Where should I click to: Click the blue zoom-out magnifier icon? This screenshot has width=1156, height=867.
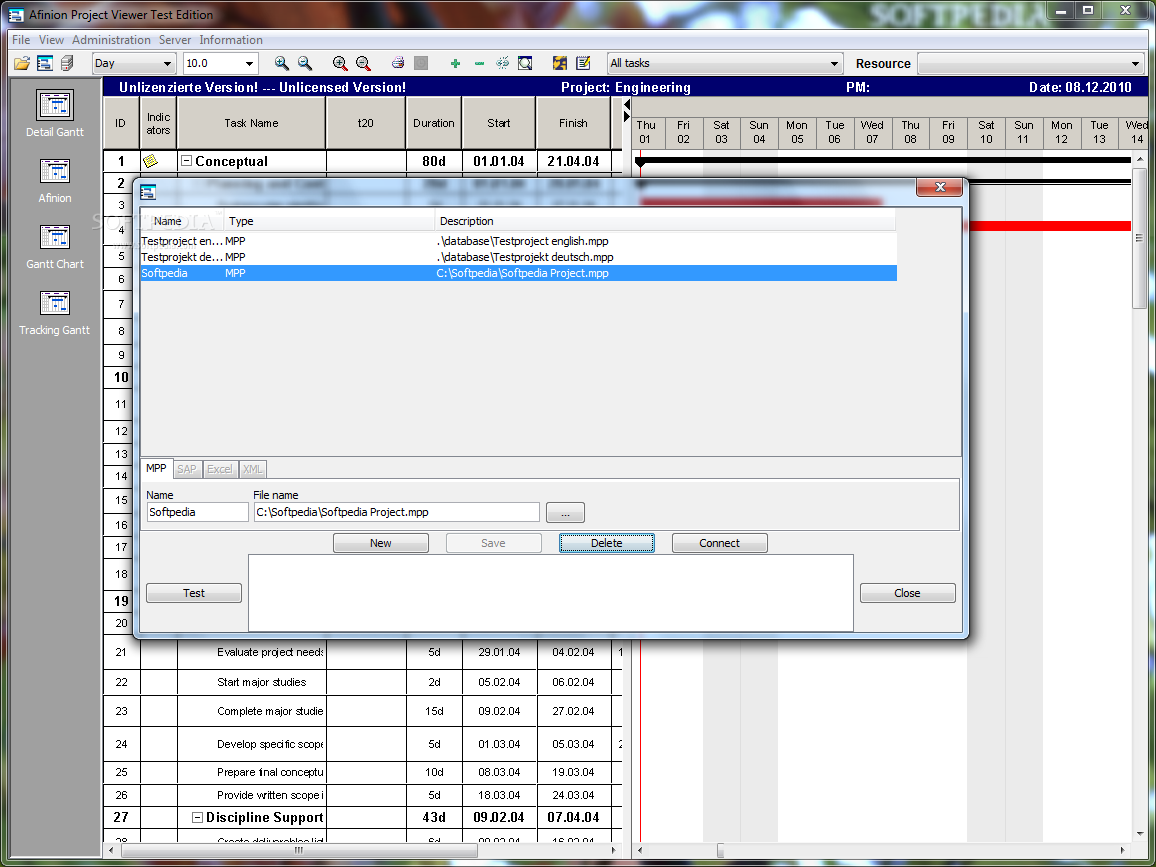click(x=304, y=63)
